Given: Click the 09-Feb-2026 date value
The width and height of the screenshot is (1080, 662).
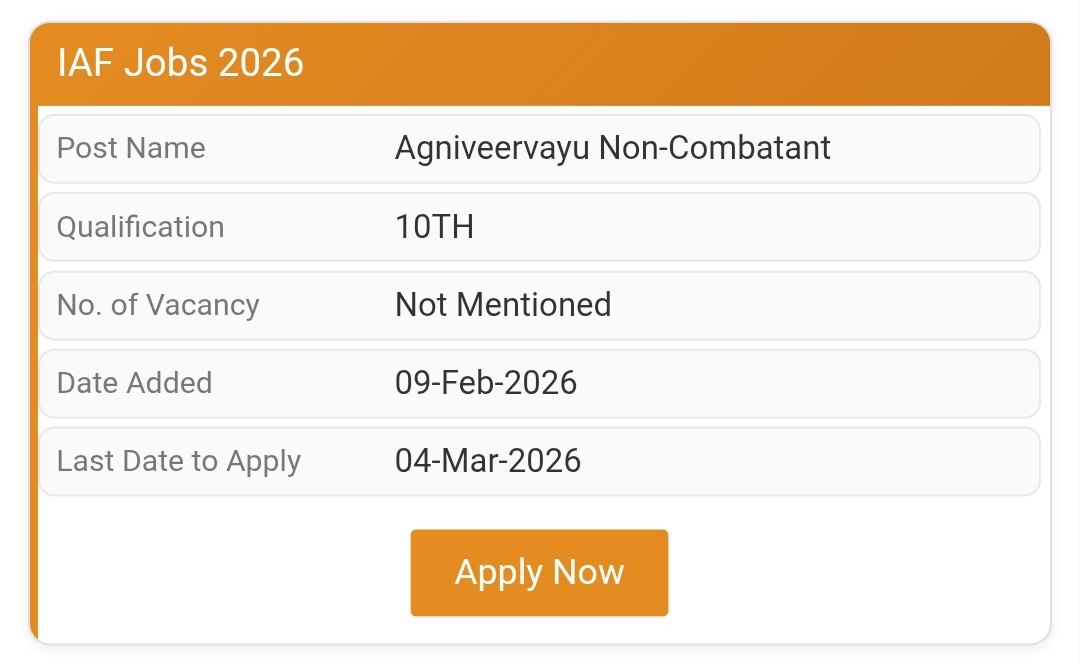Looking at the screenshot, I should [486, 383].
